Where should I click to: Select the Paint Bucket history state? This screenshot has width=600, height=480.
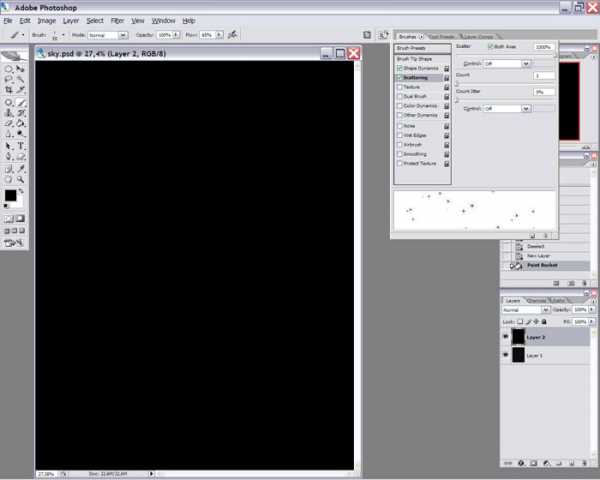543,266
